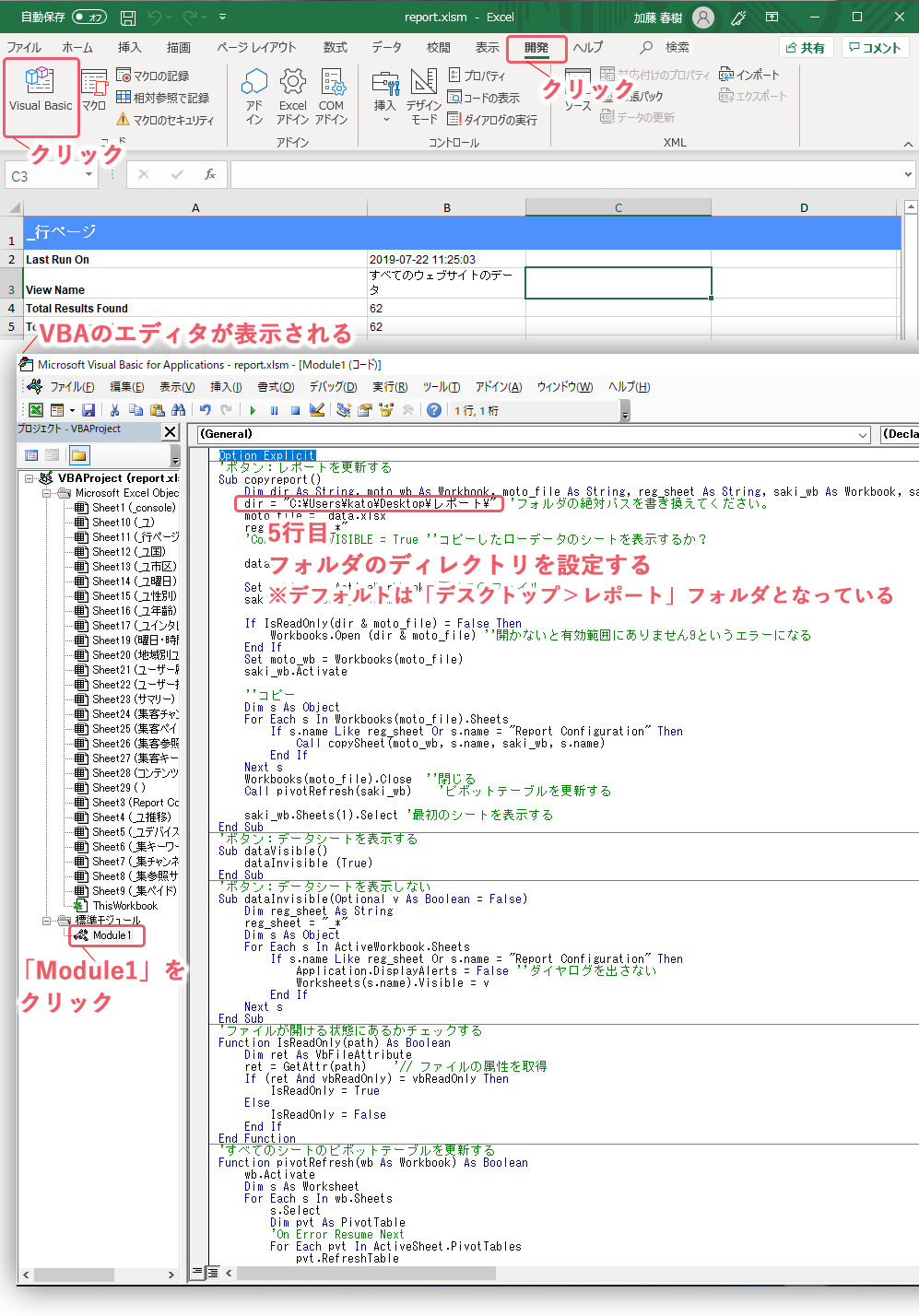The image size is (919, 1316).
Task: Toggle デザインモード in Excel ribbon
Action: (424, 96)
